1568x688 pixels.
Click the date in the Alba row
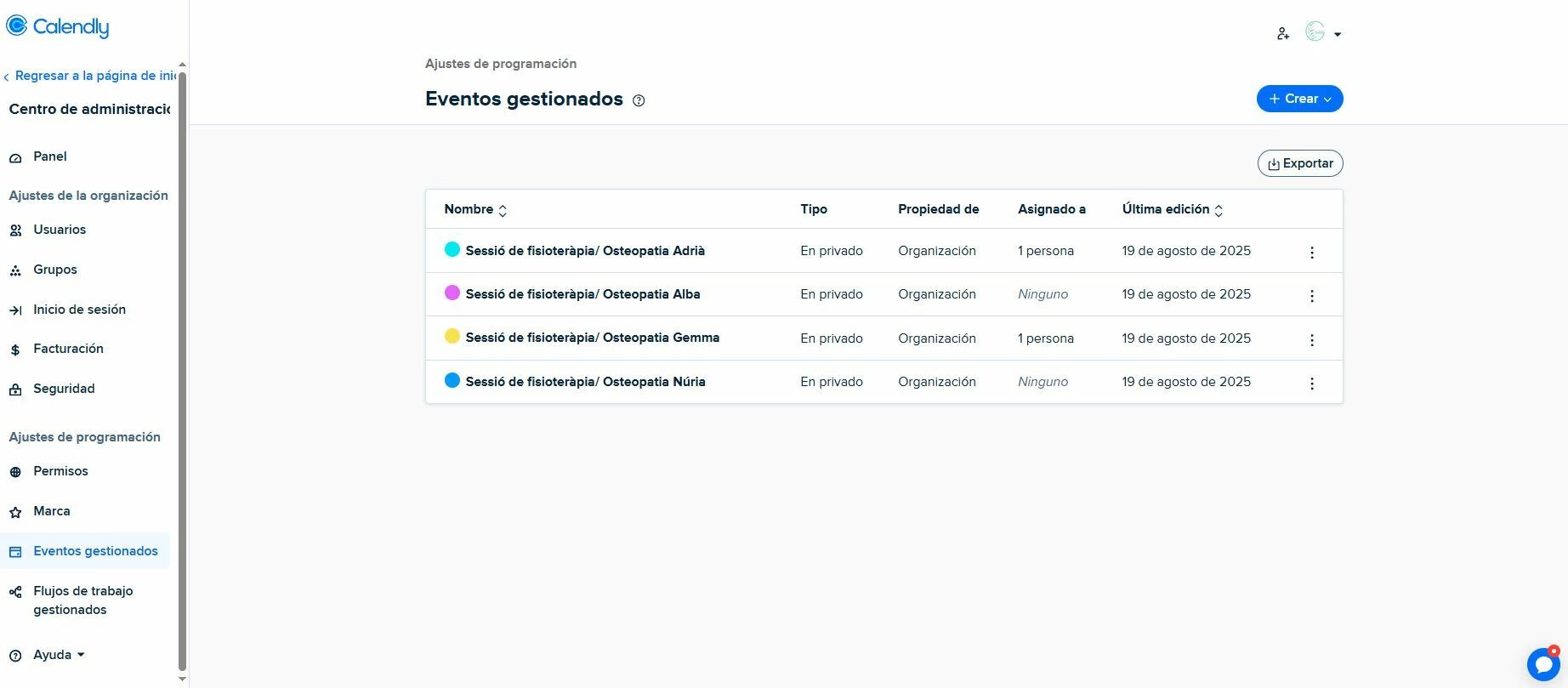pos(1186,294)
